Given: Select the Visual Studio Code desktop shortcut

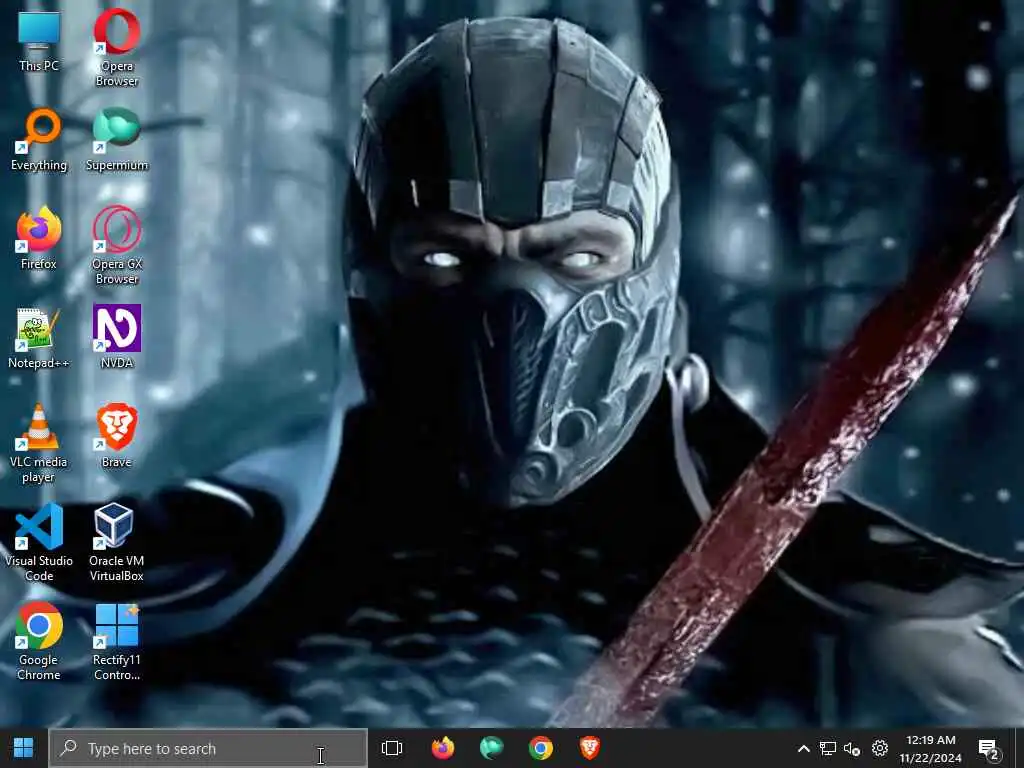Looking at the screenshot, I should point(39,543).
